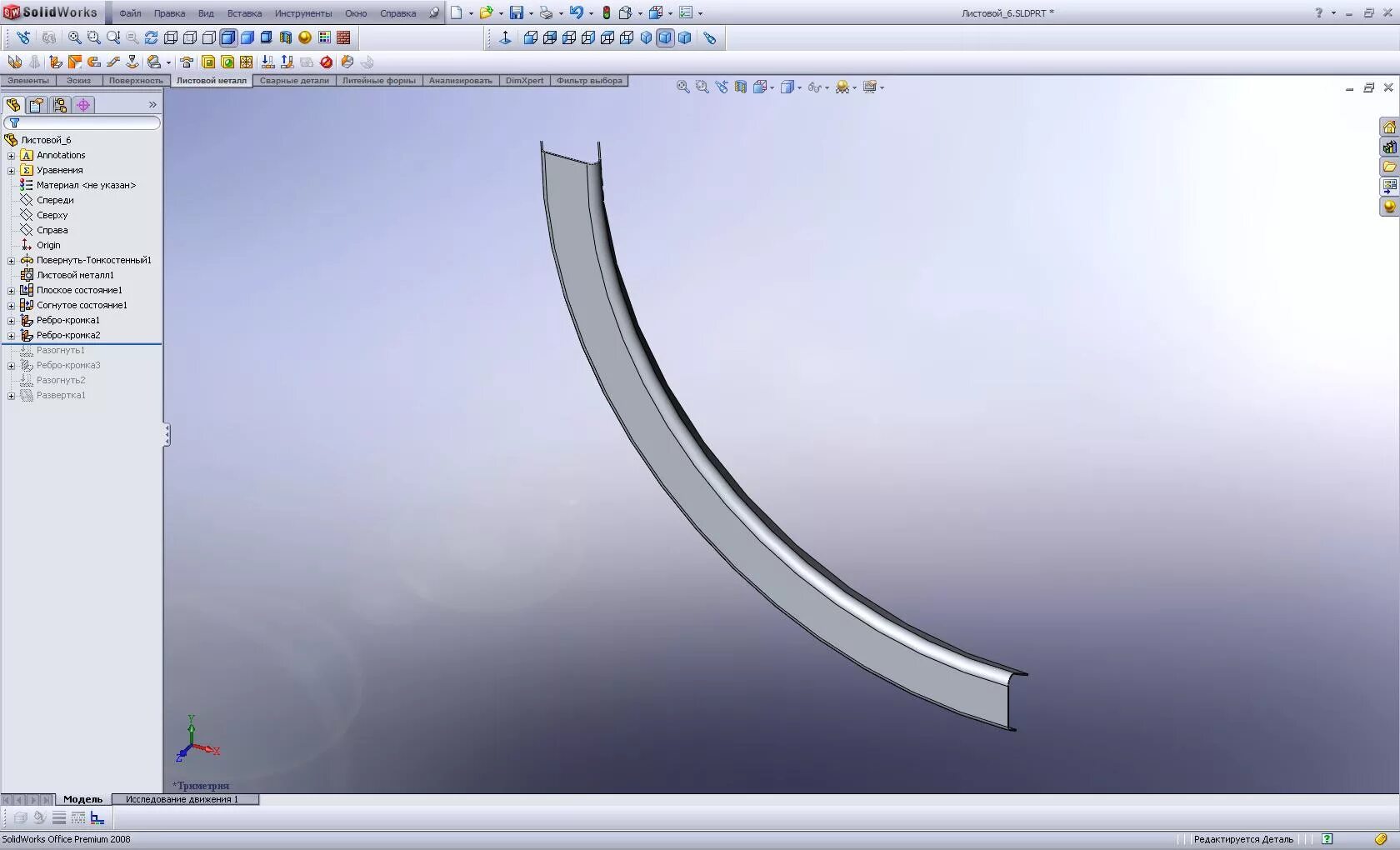Open the New document dropdown arrow
Viewport: 1400px width, 850px height.
coord(471,12)
